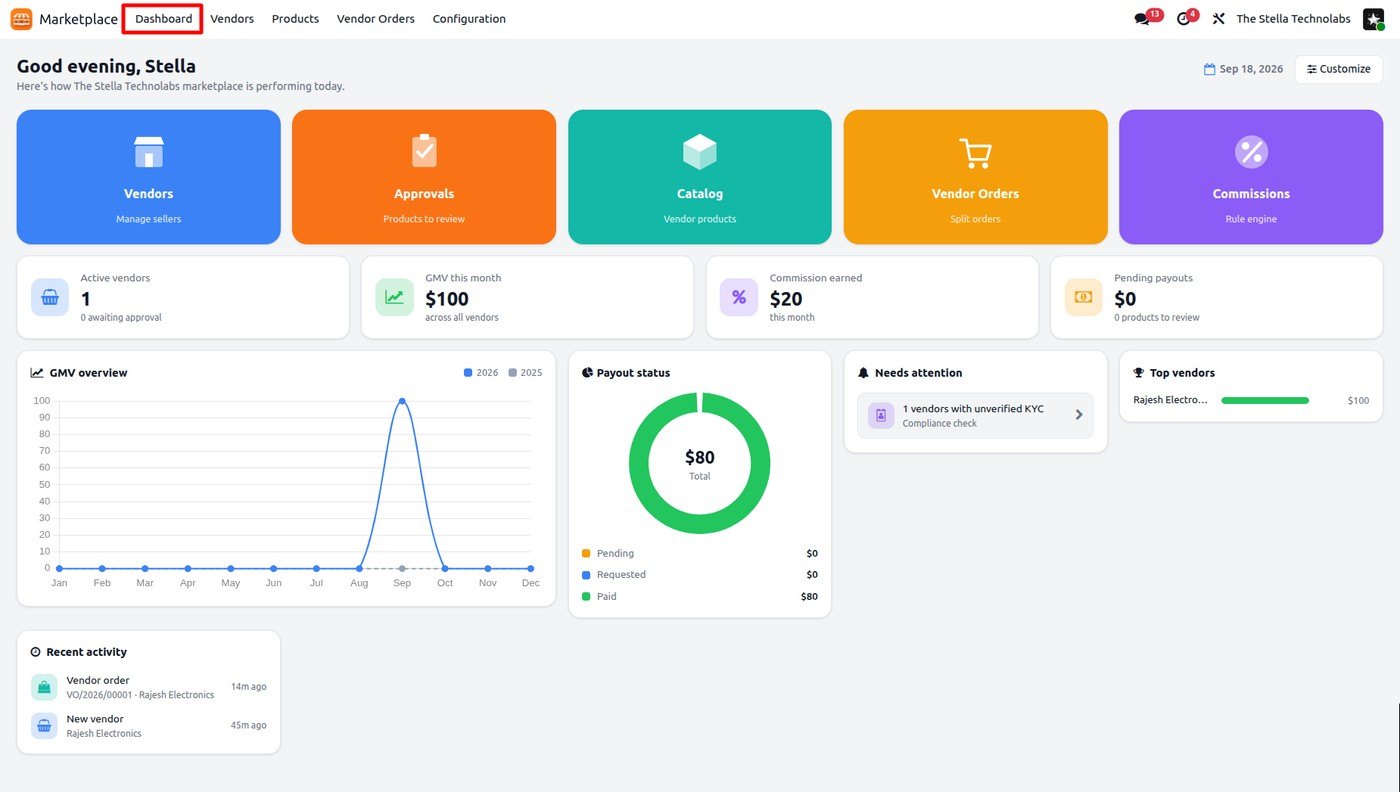Open the Catalog box tile
1400x792 pixels.
click(x=700, y=177)
